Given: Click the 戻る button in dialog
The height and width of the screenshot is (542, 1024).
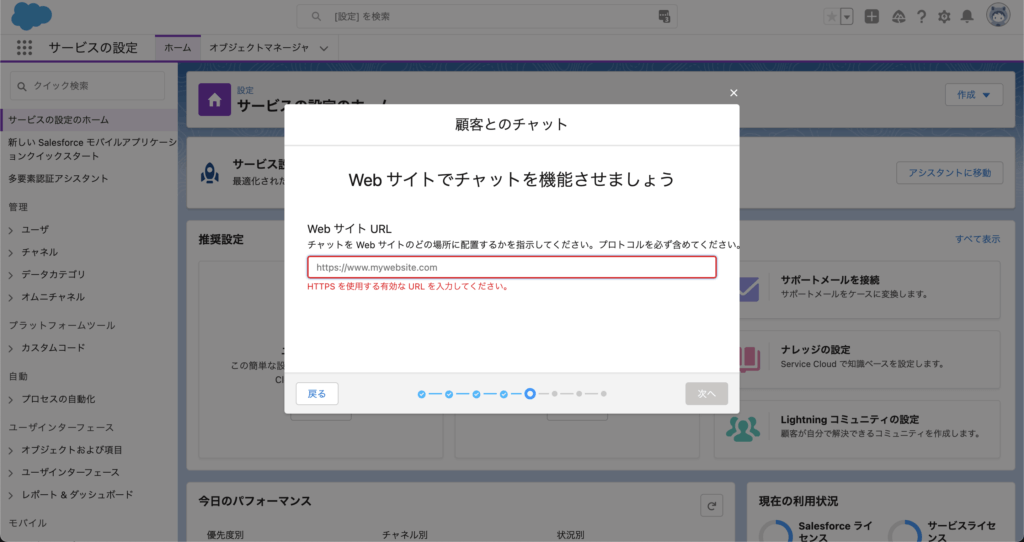Looking at the screenshot, I should [x=317, y=394].
